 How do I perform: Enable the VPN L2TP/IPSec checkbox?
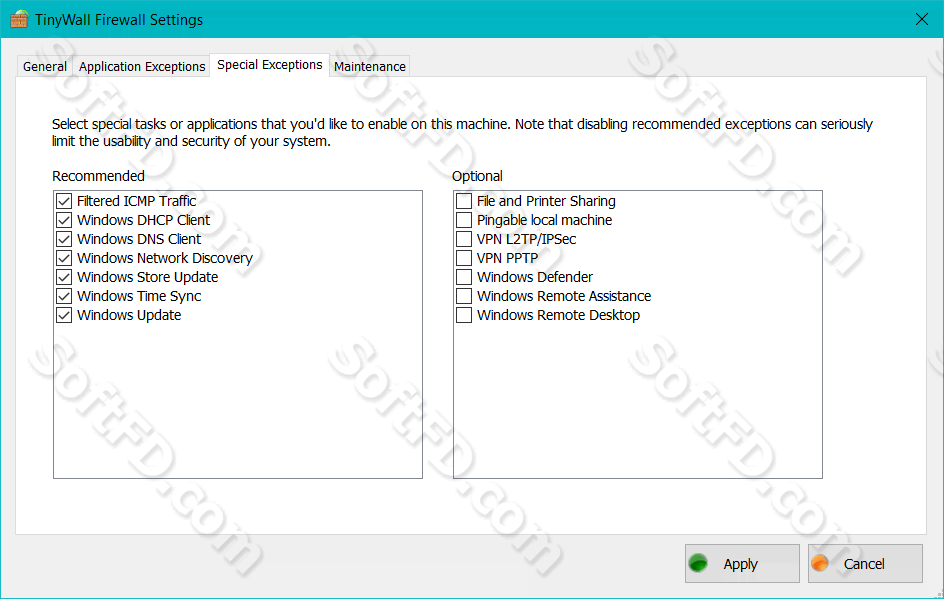point(464,239)
